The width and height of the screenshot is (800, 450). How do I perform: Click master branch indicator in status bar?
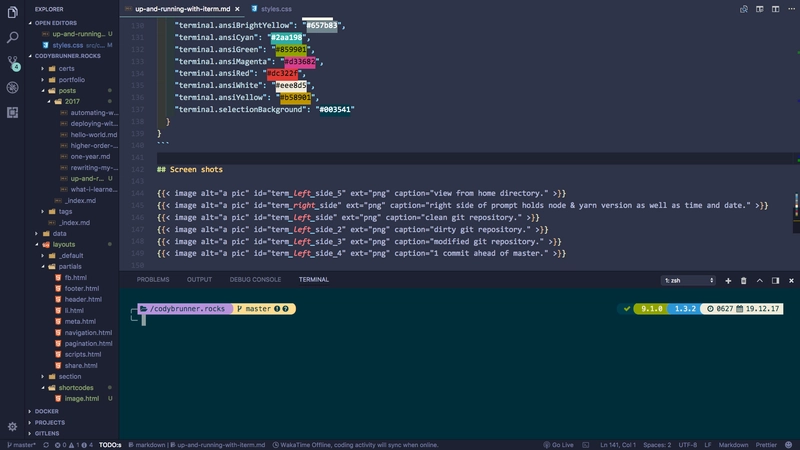(x=21, y=445)
